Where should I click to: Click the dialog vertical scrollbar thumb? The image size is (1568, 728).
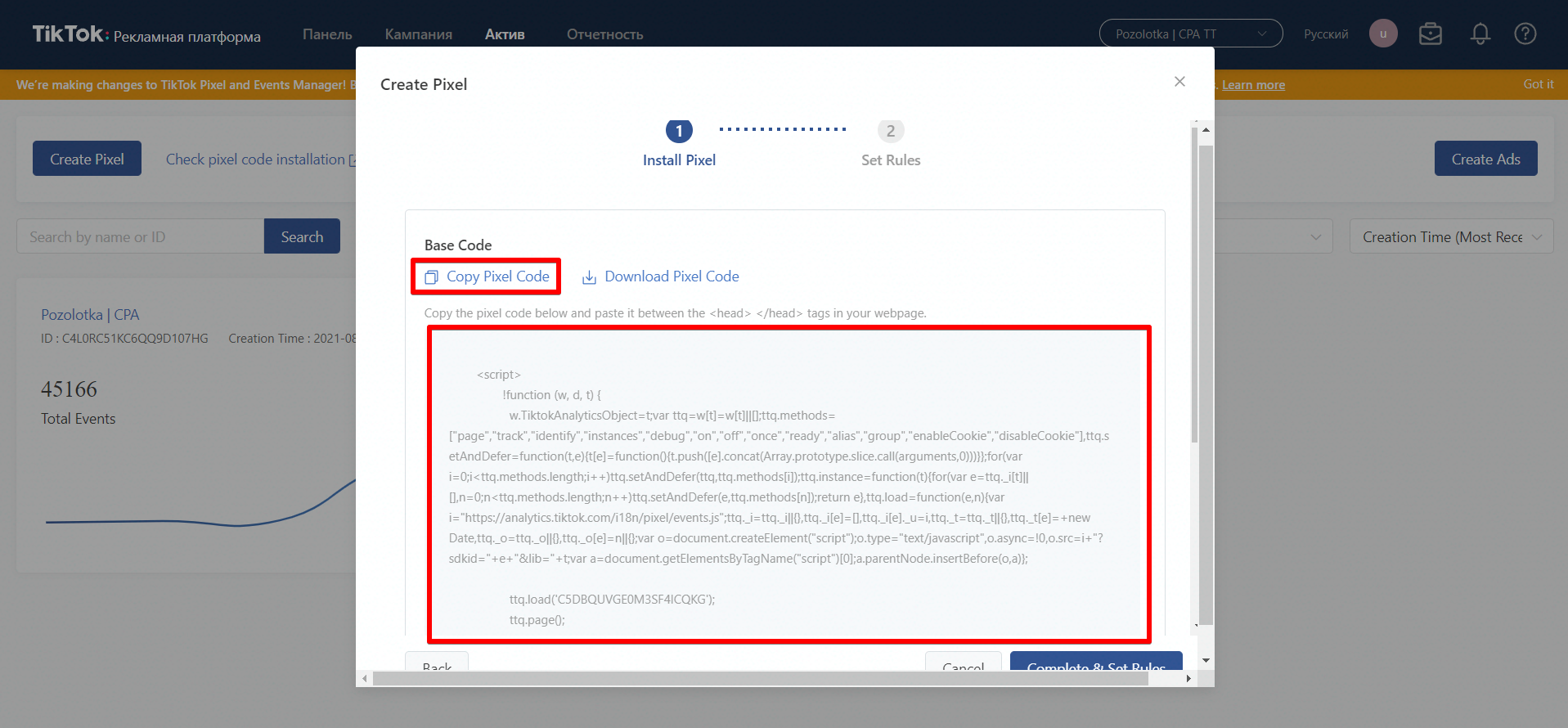(1205, 384)
